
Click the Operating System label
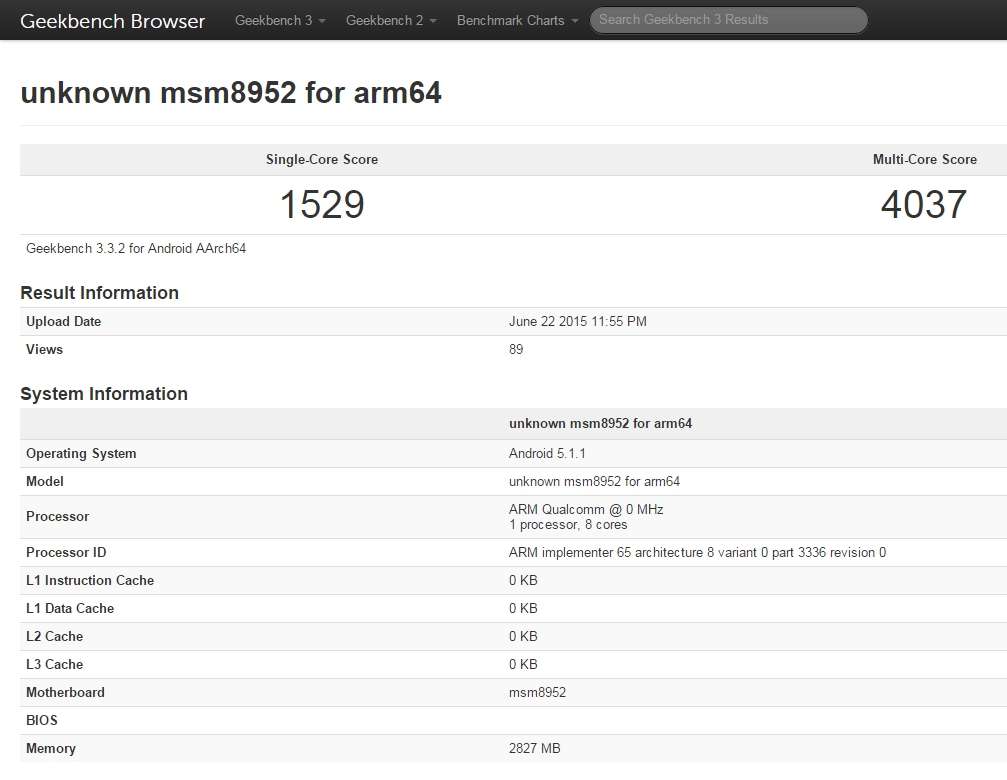81,453
